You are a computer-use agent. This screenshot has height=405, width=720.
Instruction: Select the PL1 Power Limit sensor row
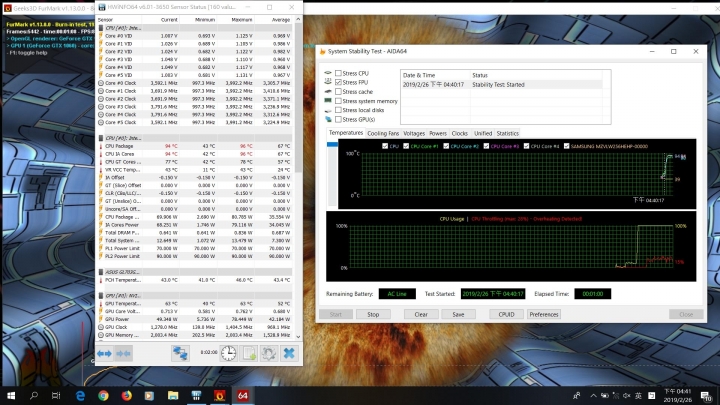pos(195,248)
